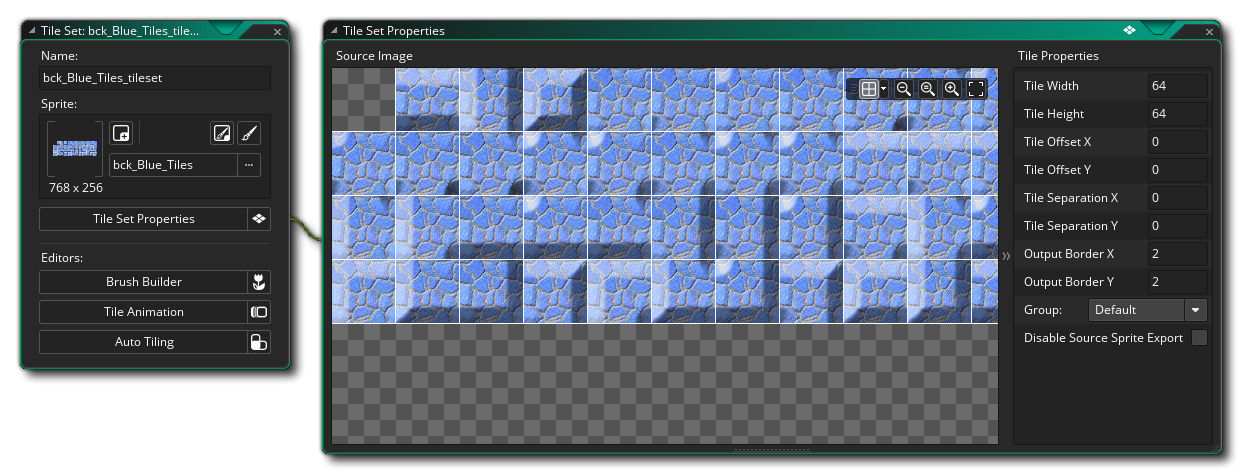1242x474 pixels.
Task: Enable Disable Source Sprite Export checkbox
Action: [1199, 338]
